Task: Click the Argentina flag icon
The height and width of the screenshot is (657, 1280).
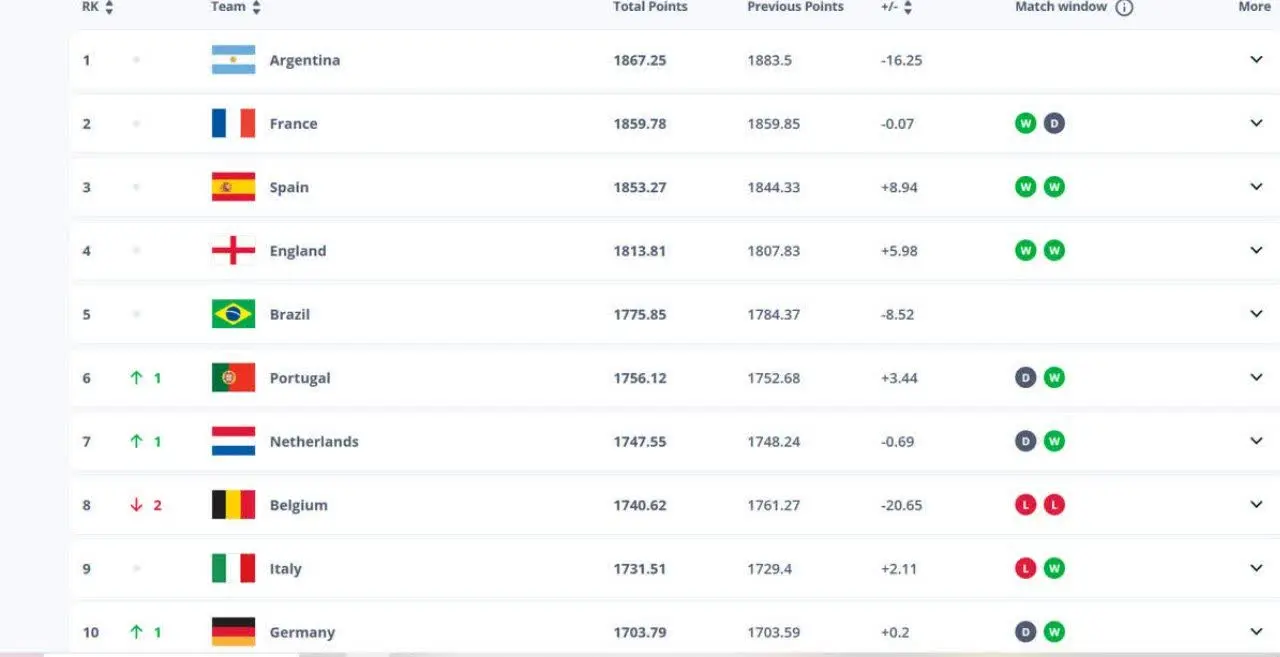Action: [x=233, y=60]
